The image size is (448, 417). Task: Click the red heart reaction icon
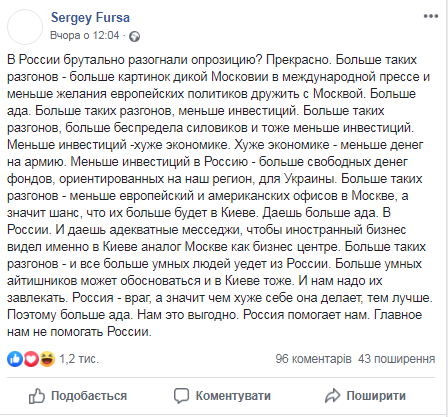(31, 359)
